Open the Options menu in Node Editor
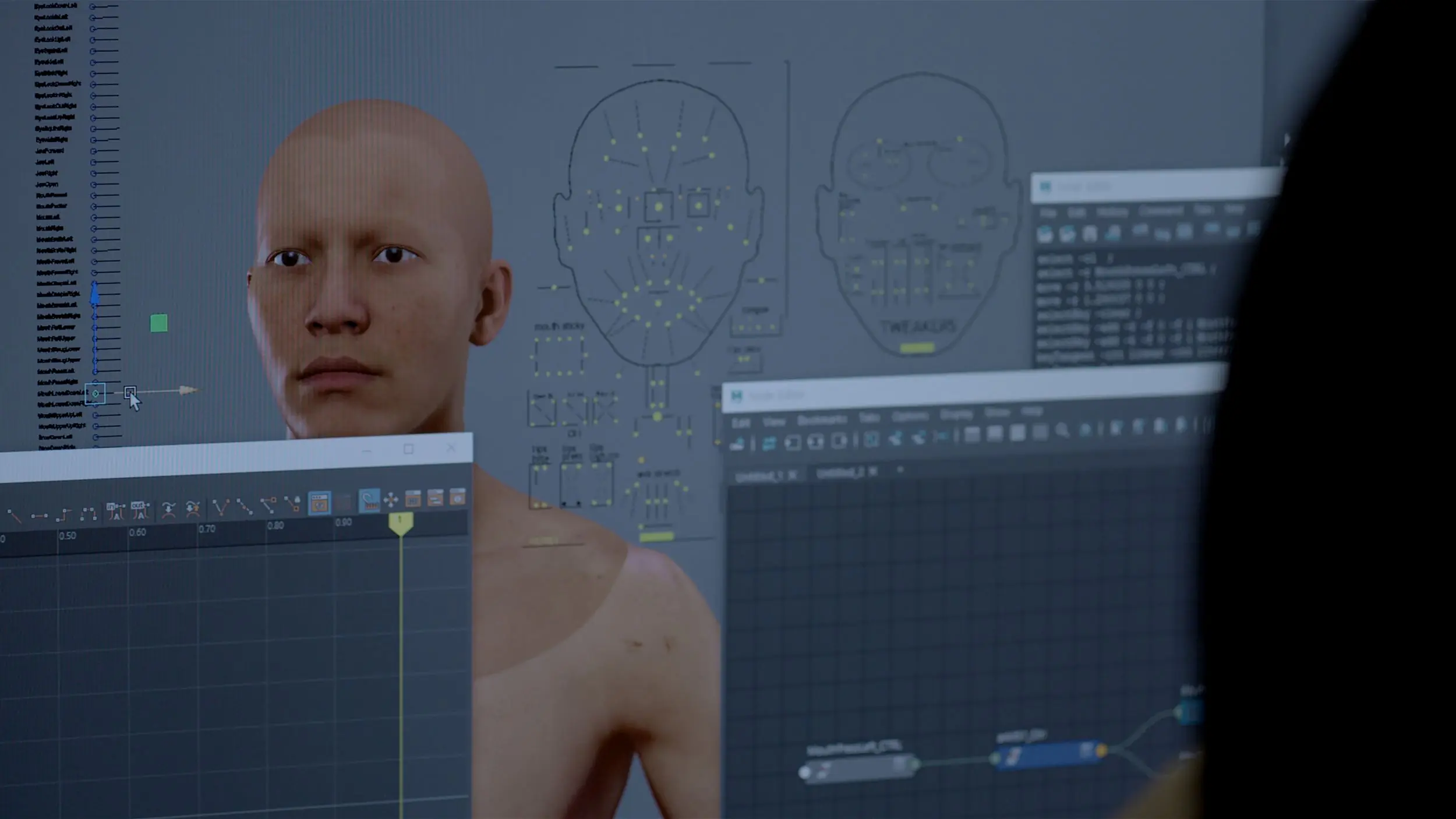This screenshot has height=819, width=1456. click(910, 416)
